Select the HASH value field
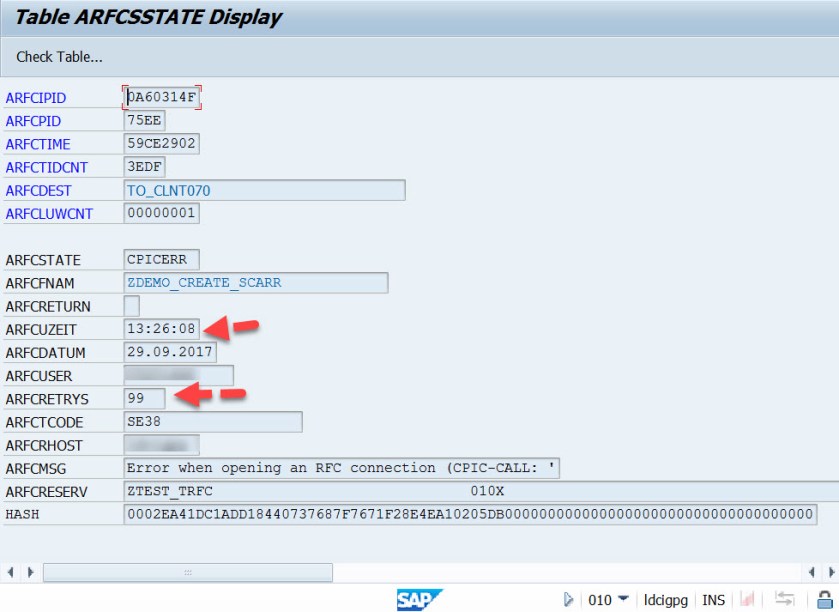Screen dimensions: 839x612 tap(470, 514)
